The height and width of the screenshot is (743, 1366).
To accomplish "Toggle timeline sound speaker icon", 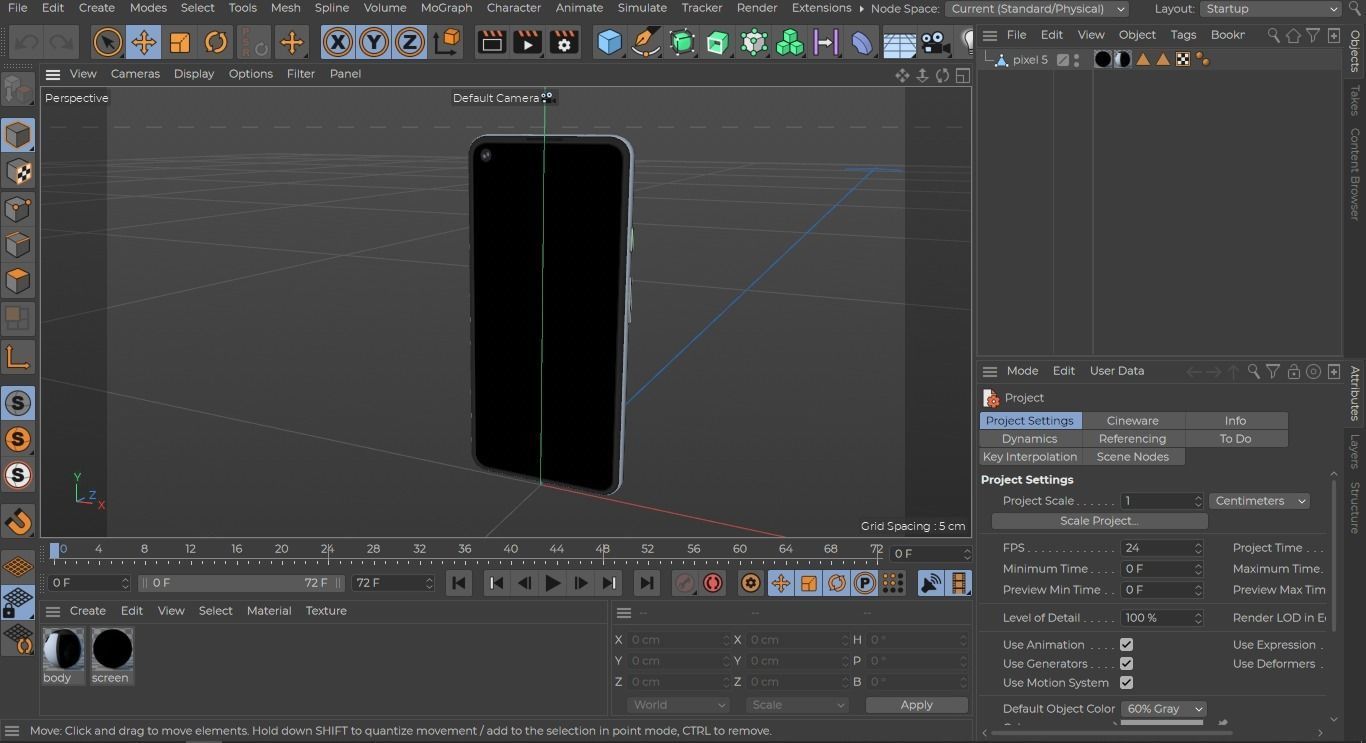I will (x=931, y=583).
